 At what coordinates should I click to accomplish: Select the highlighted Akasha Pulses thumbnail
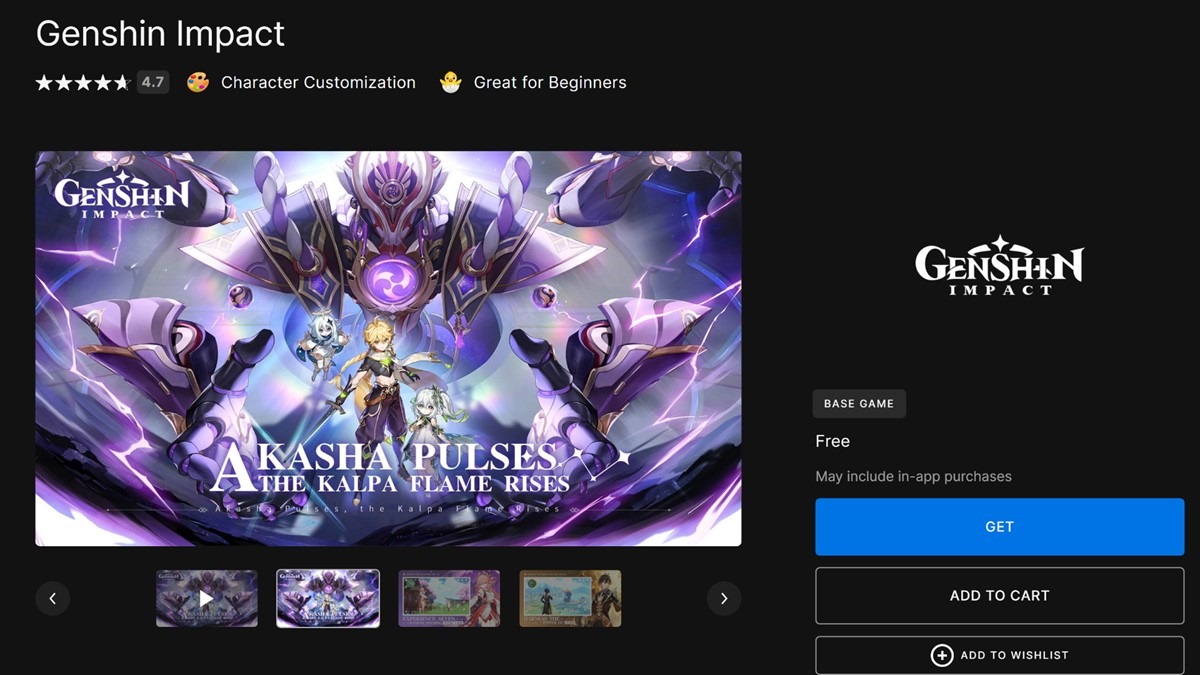coord(328,598)
